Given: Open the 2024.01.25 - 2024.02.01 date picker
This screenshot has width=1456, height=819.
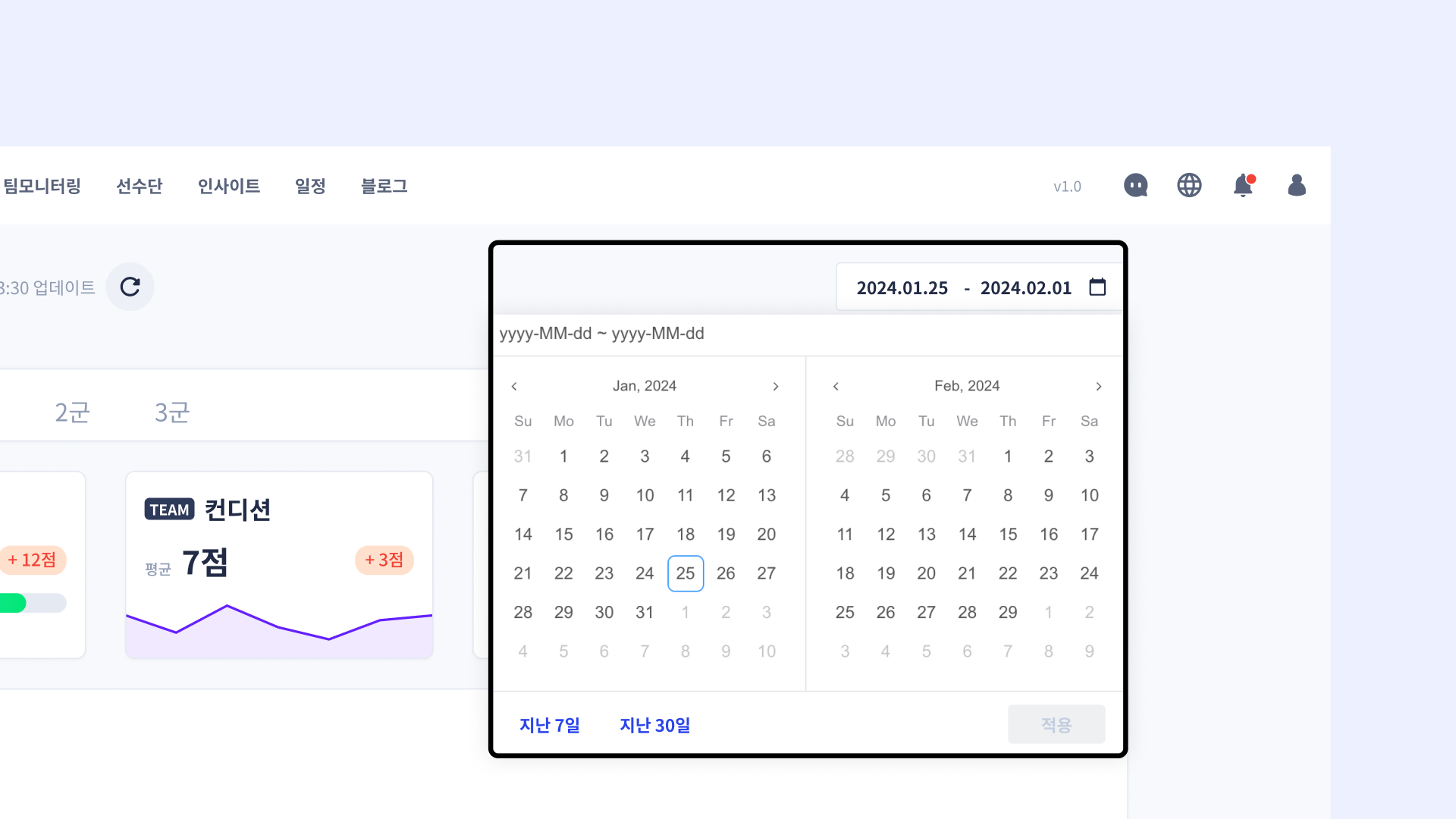Looking at the screenshot, I should point(963,288).
